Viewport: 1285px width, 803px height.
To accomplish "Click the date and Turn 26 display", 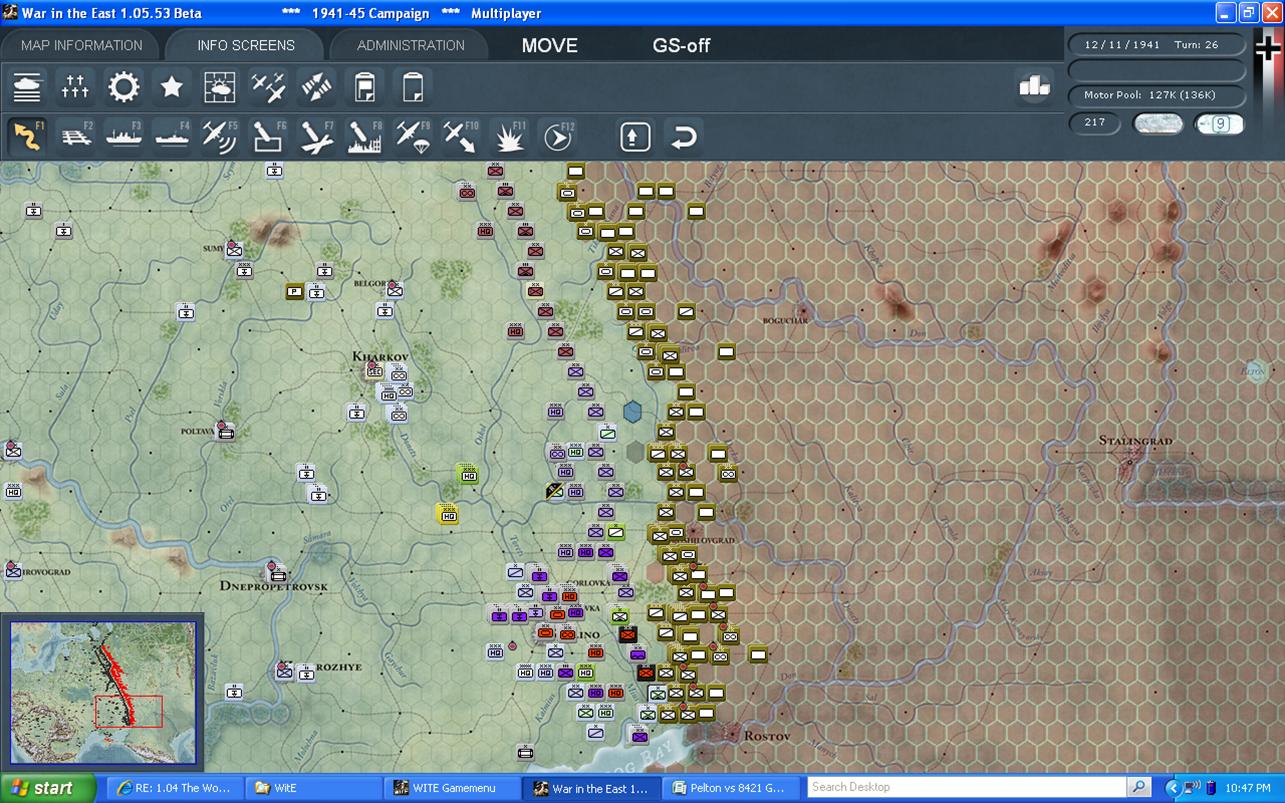I will (x=1157, y=45).
